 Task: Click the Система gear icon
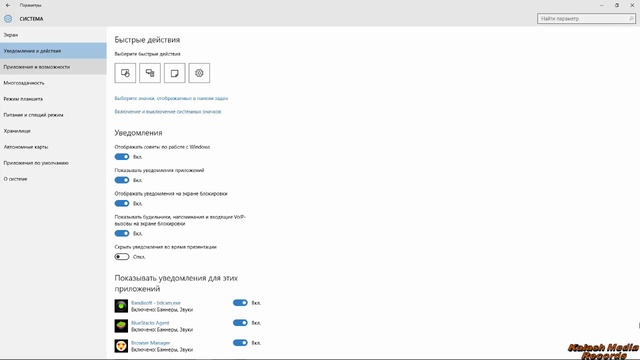point(8,19)
